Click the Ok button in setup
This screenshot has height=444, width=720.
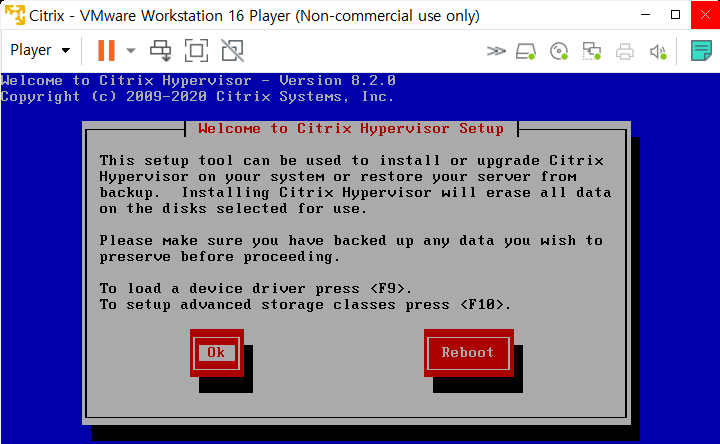(216, 353)
